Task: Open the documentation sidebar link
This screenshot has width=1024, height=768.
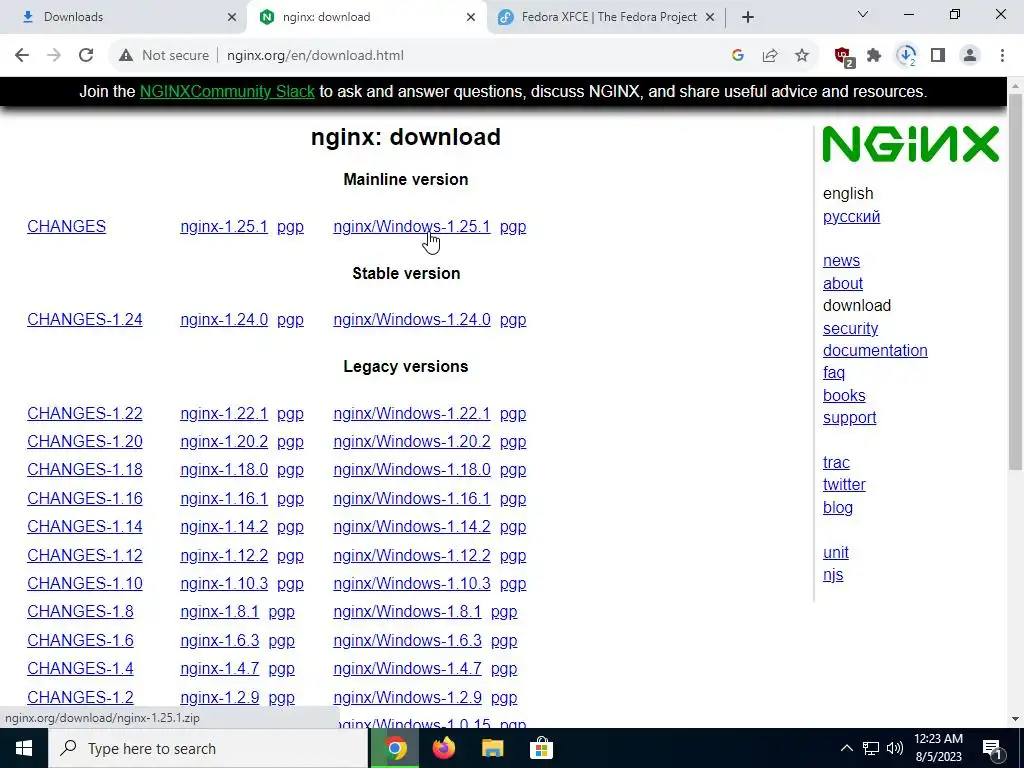Action: (x=875, y=350)
